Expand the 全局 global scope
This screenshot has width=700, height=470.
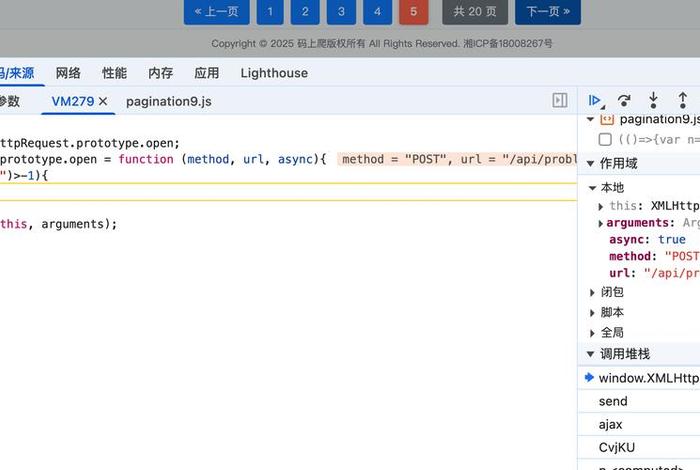click(x=592, y=332)
